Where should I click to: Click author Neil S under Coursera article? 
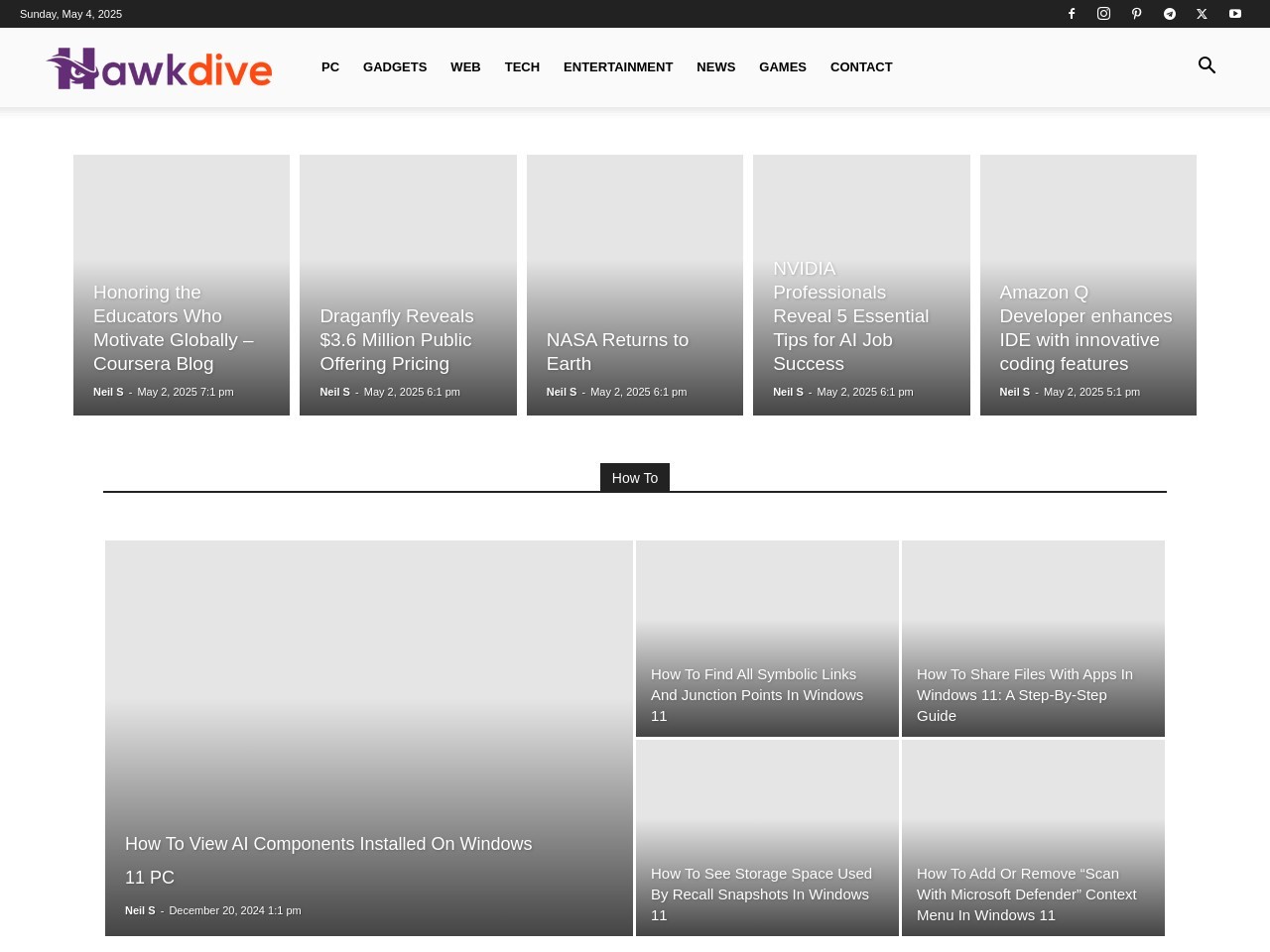tap(108, 392)
